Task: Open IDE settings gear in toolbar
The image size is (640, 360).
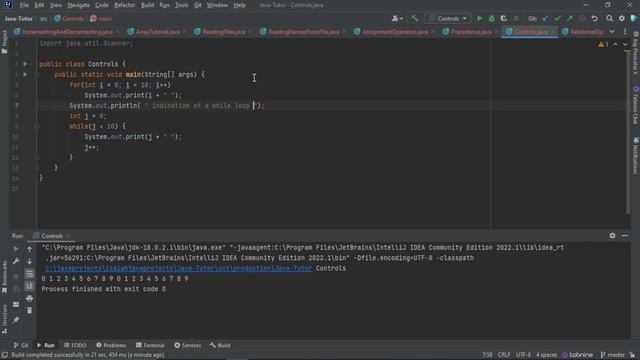Action: coord(622,18)
